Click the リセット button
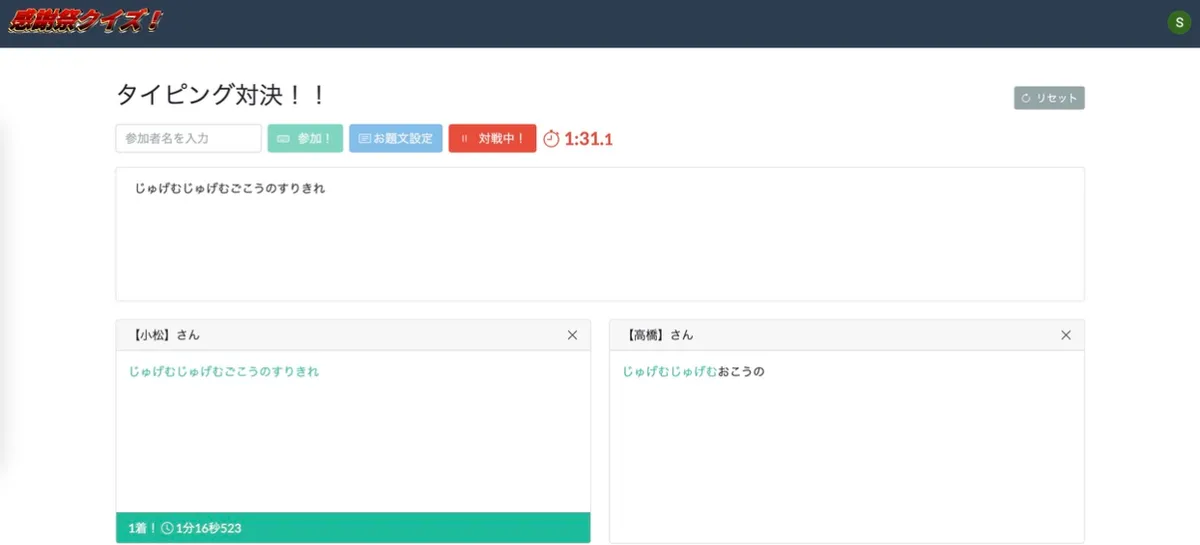The width and height of the screenshot is (1200, 545). tap(1049, 98)
